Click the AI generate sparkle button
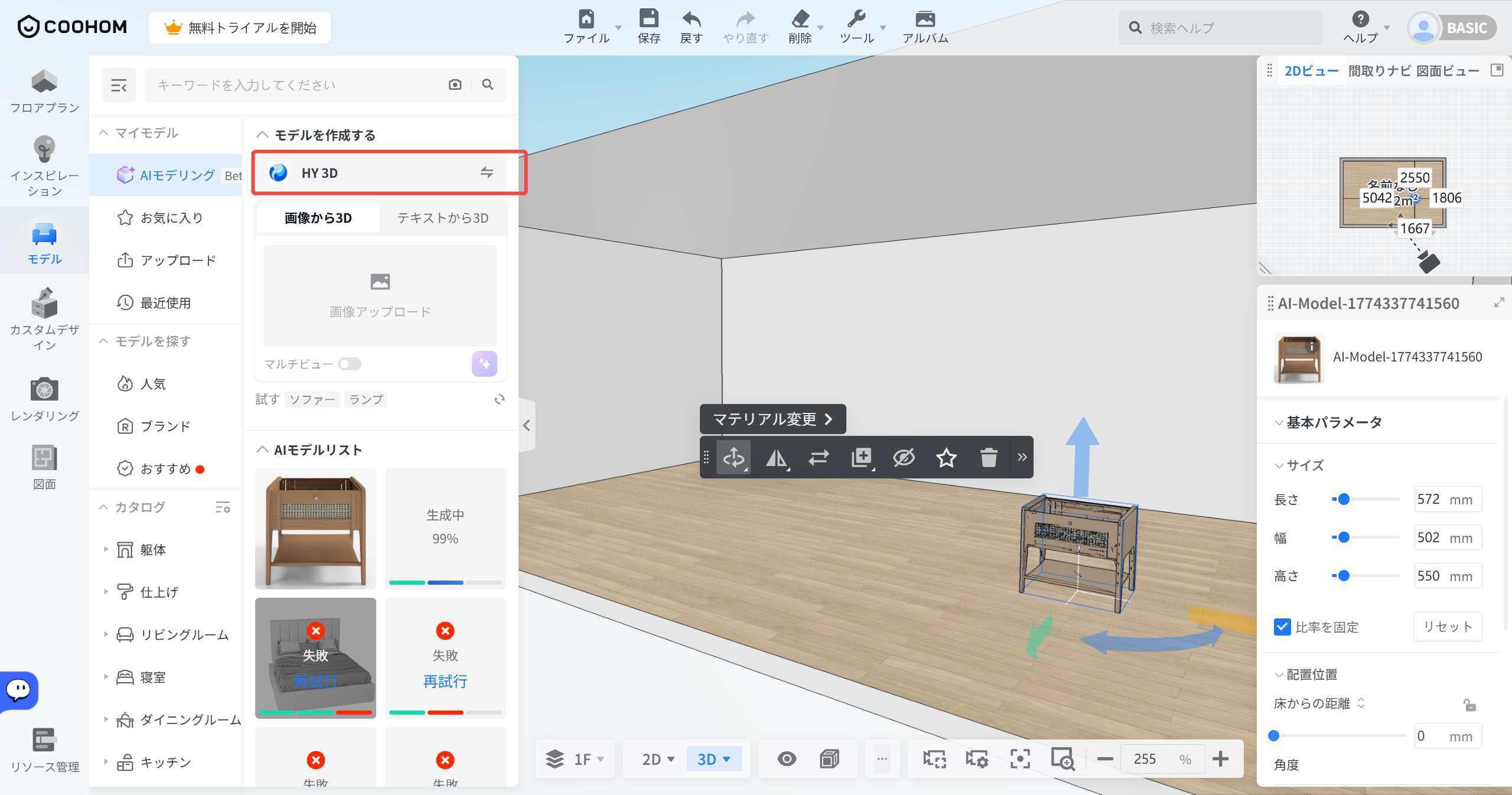The image size is (1512, 795). tap(484, 363)
